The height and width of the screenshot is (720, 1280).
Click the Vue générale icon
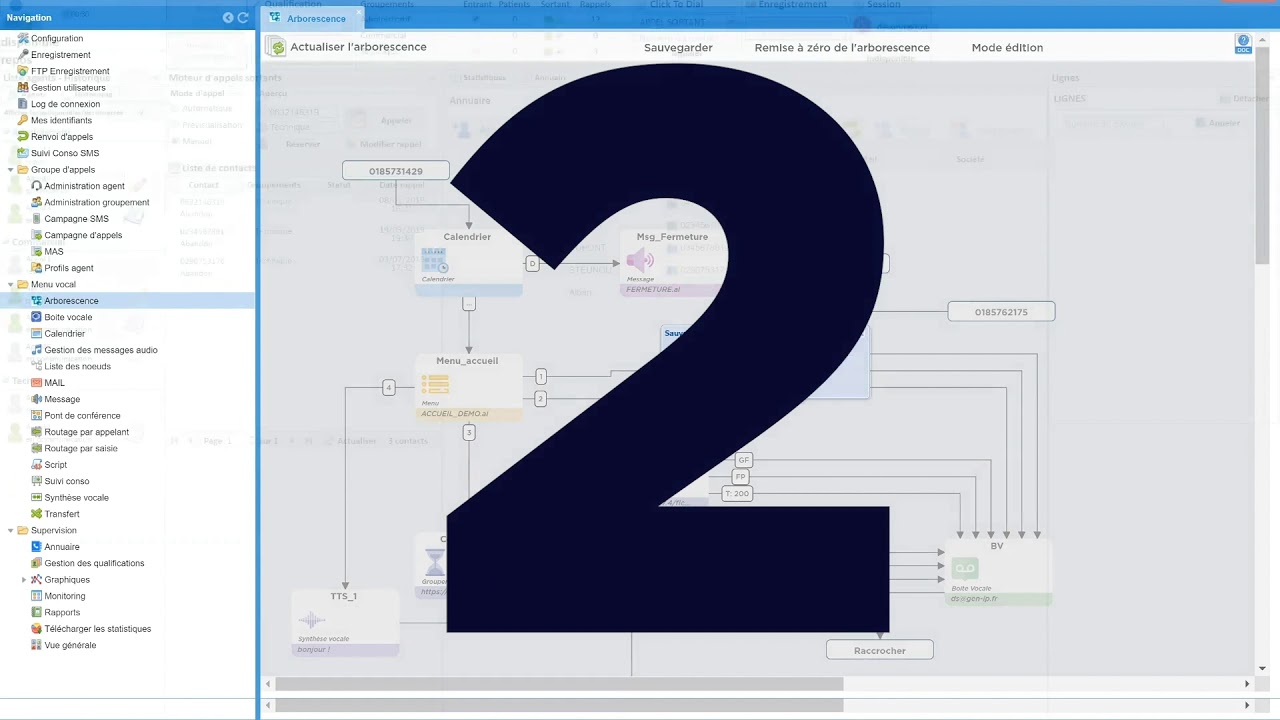36,645
